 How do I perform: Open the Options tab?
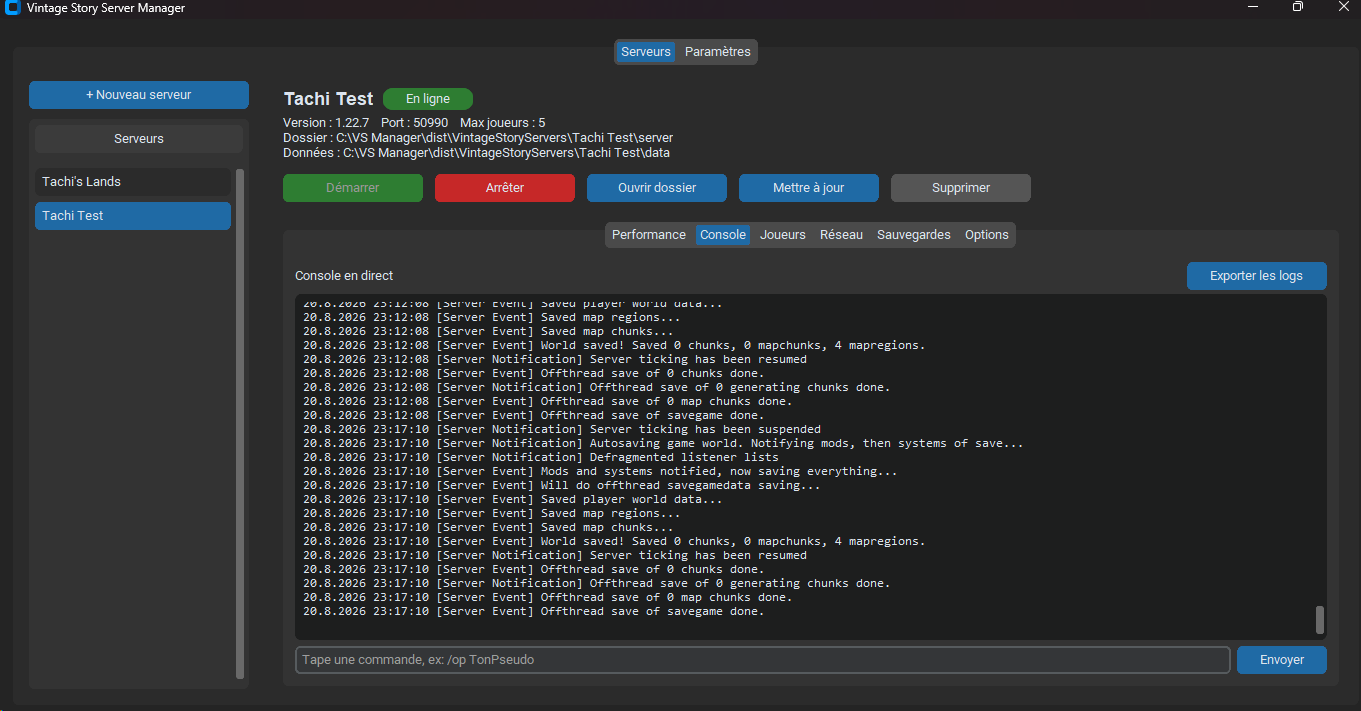987,235
